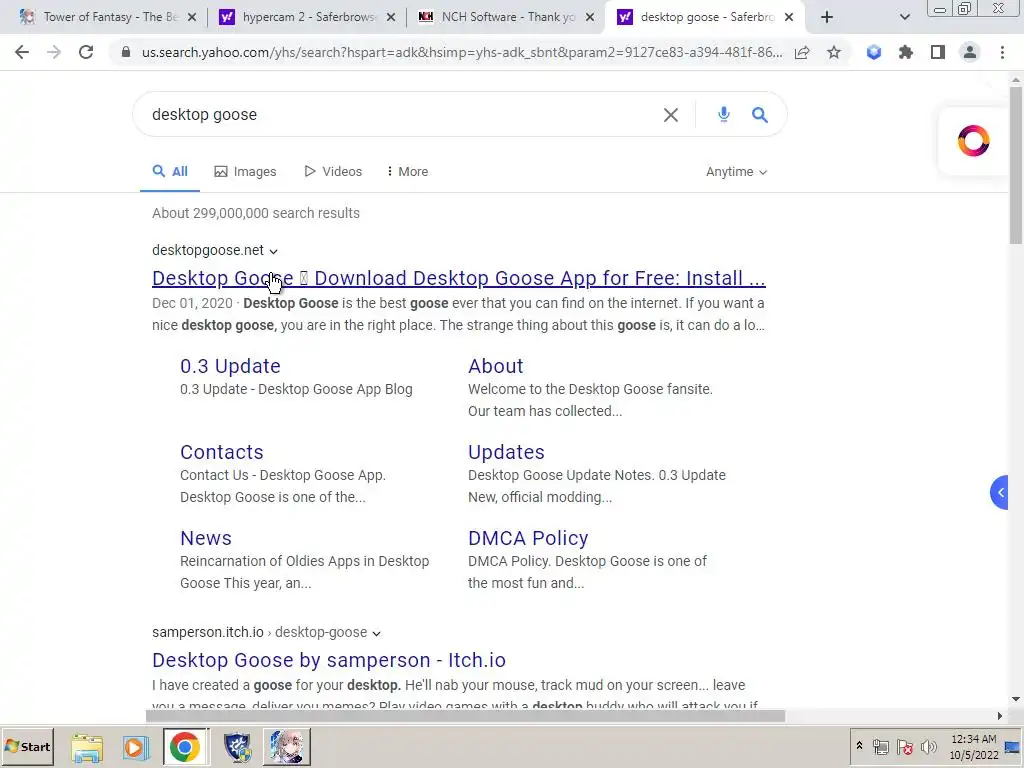Open the Extensions puzzle-piece menu
Viewport: 1024px width, 768px height.
point(906,52)
